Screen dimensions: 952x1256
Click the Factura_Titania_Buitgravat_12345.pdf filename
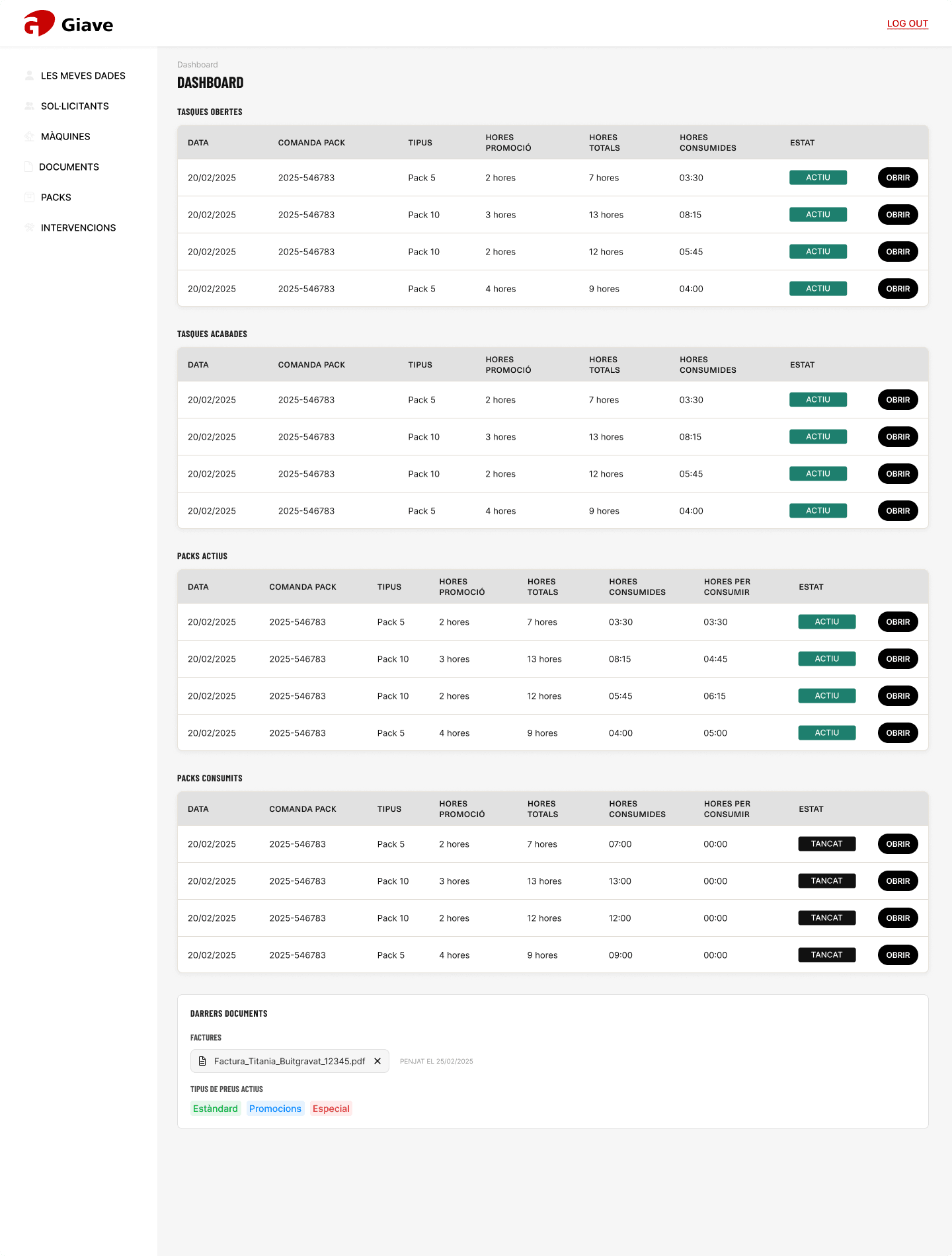pyautogui.click(x=290, y=1061)
